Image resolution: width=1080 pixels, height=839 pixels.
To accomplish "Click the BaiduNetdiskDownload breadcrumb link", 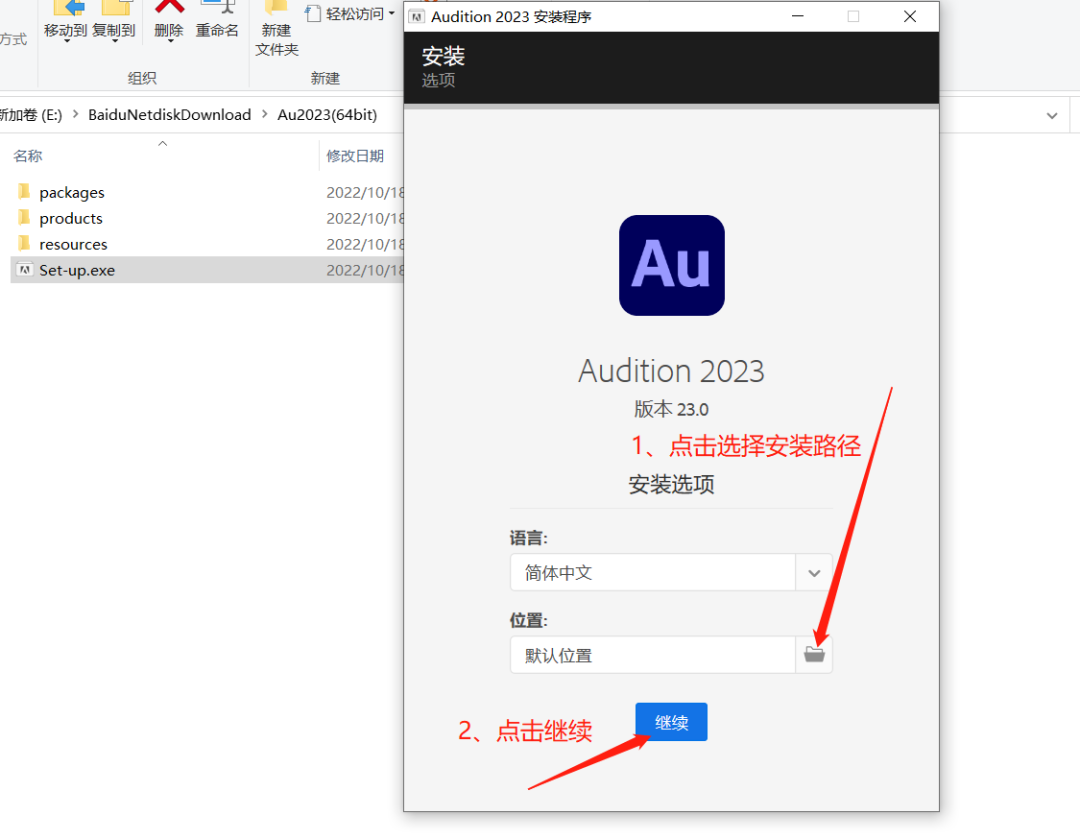I will click(168, 114).
